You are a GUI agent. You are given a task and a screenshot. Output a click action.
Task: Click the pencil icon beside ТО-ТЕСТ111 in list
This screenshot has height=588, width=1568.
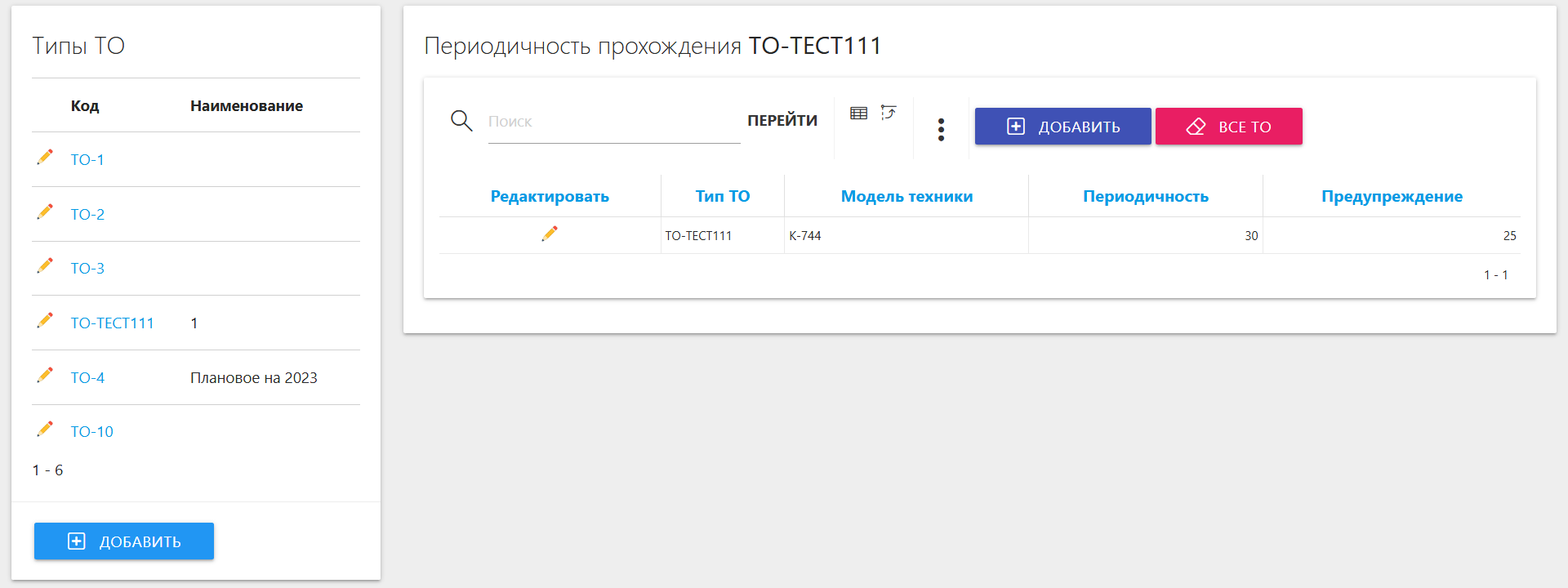45,320
